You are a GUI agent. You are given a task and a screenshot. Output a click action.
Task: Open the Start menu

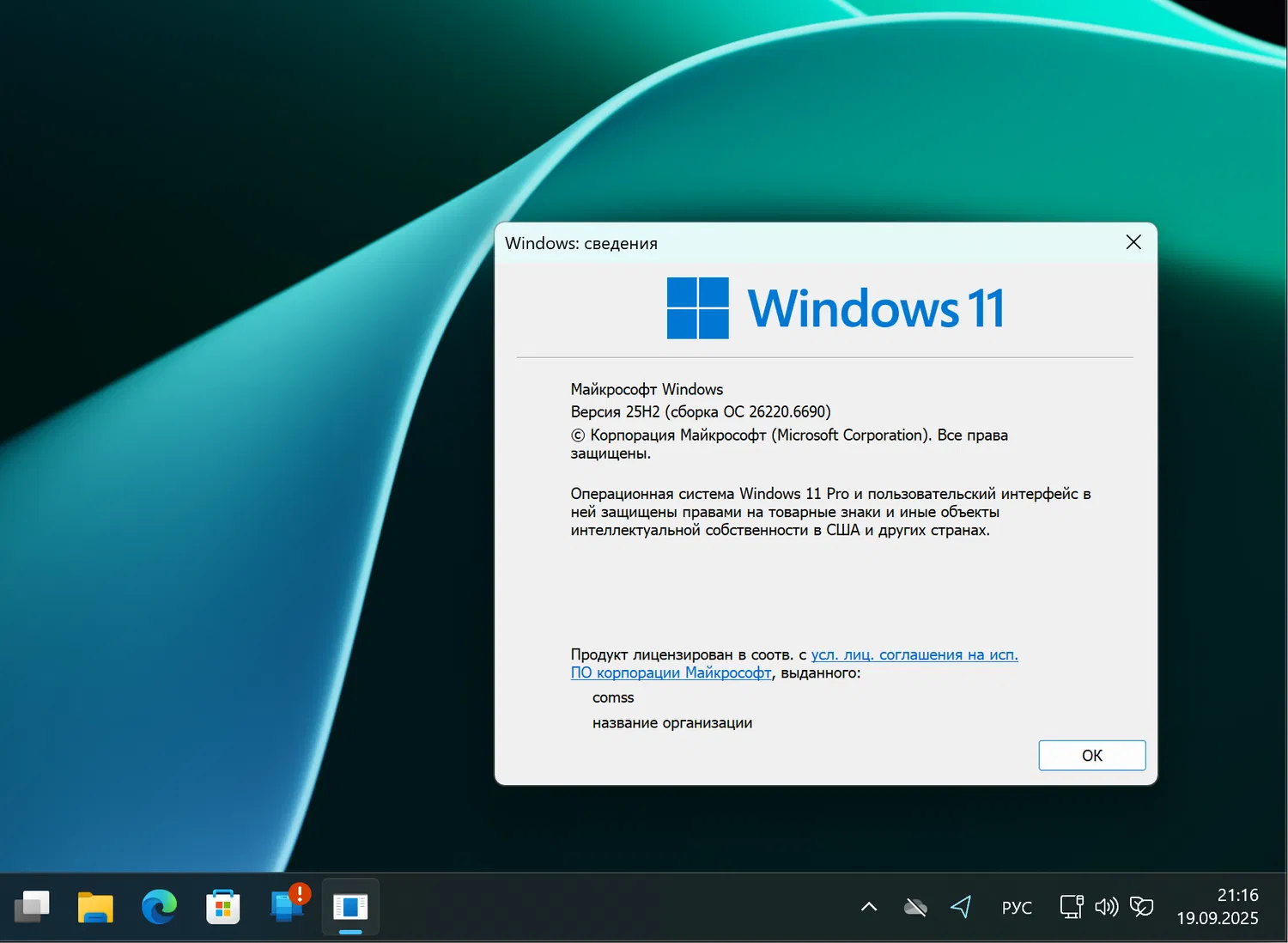pyautogui.click(x=32, y=906)
